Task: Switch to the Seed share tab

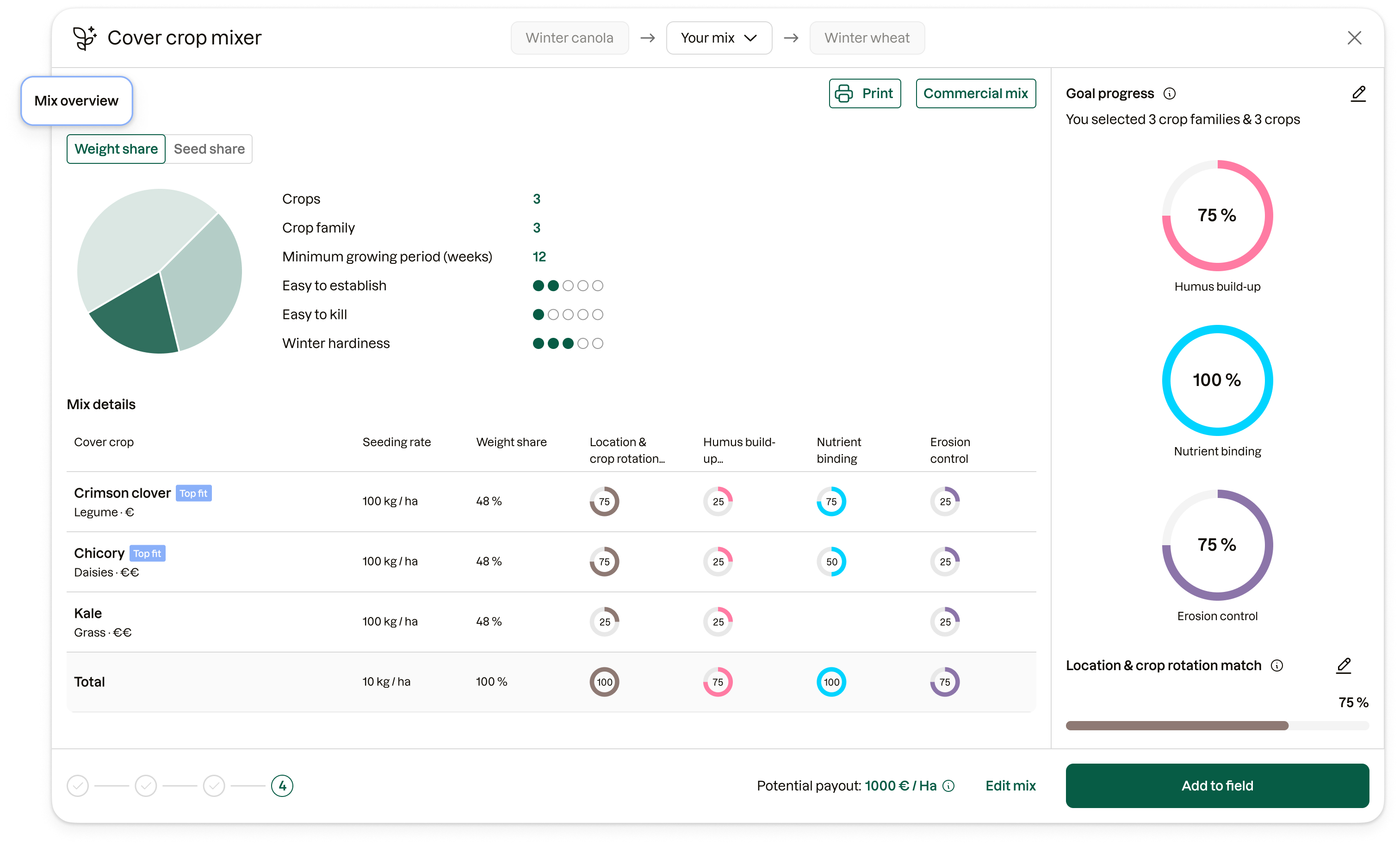Action: (209, 149)
